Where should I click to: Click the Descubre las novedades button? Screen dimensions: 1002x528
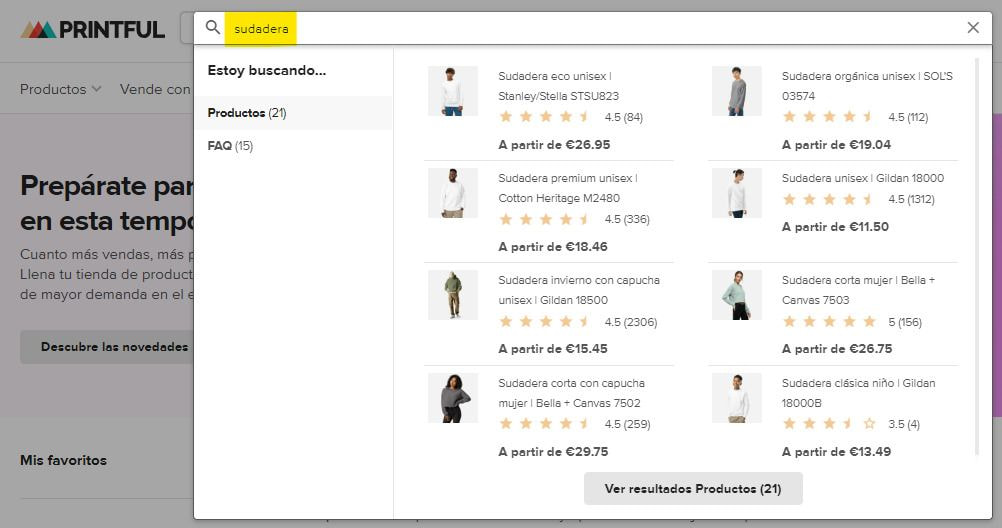pos(114,347)
